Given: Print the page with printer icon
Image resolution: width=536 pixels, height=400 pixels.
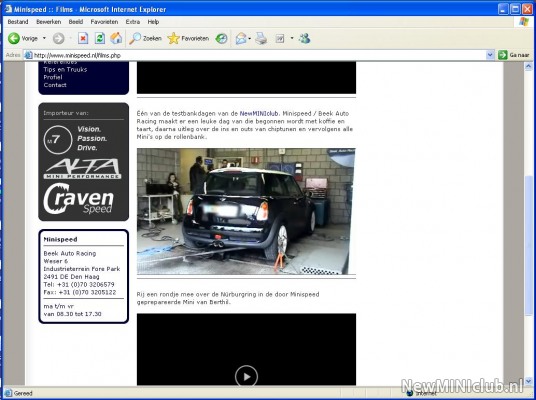Looking at the screenshot, I should coord(261,38).
